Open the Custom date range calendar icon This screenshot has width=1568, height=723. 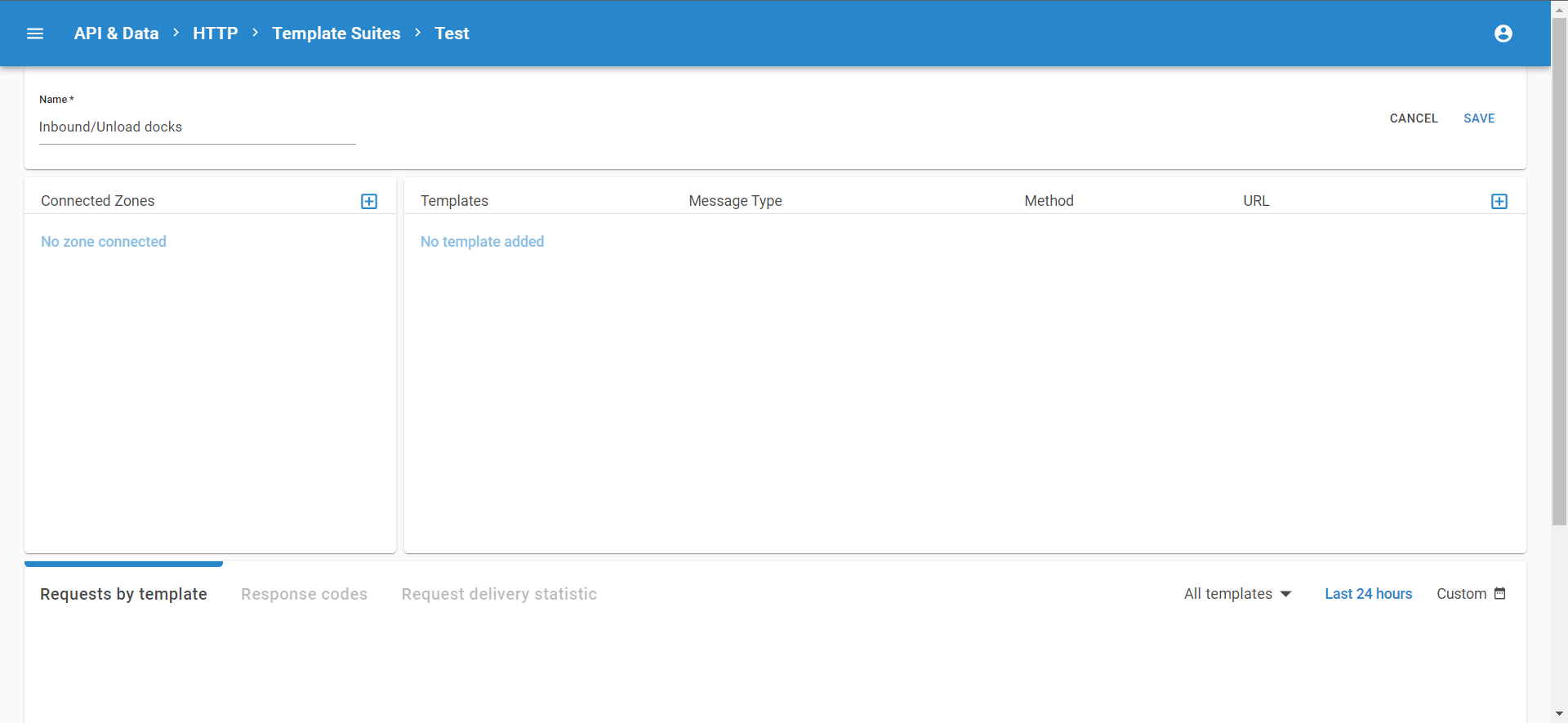pyautogui.click(x=1499, y=594)
